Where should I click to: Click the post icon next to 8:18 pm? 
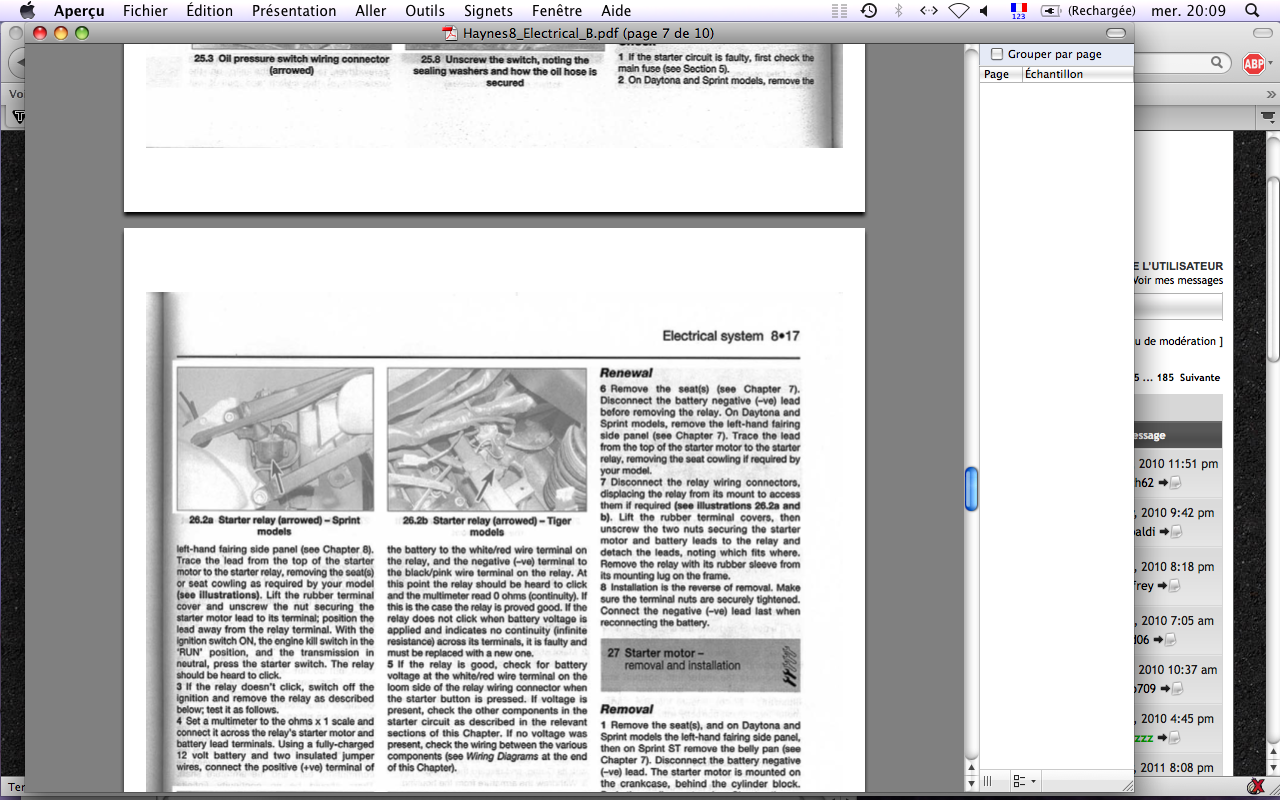(1176, 586)
